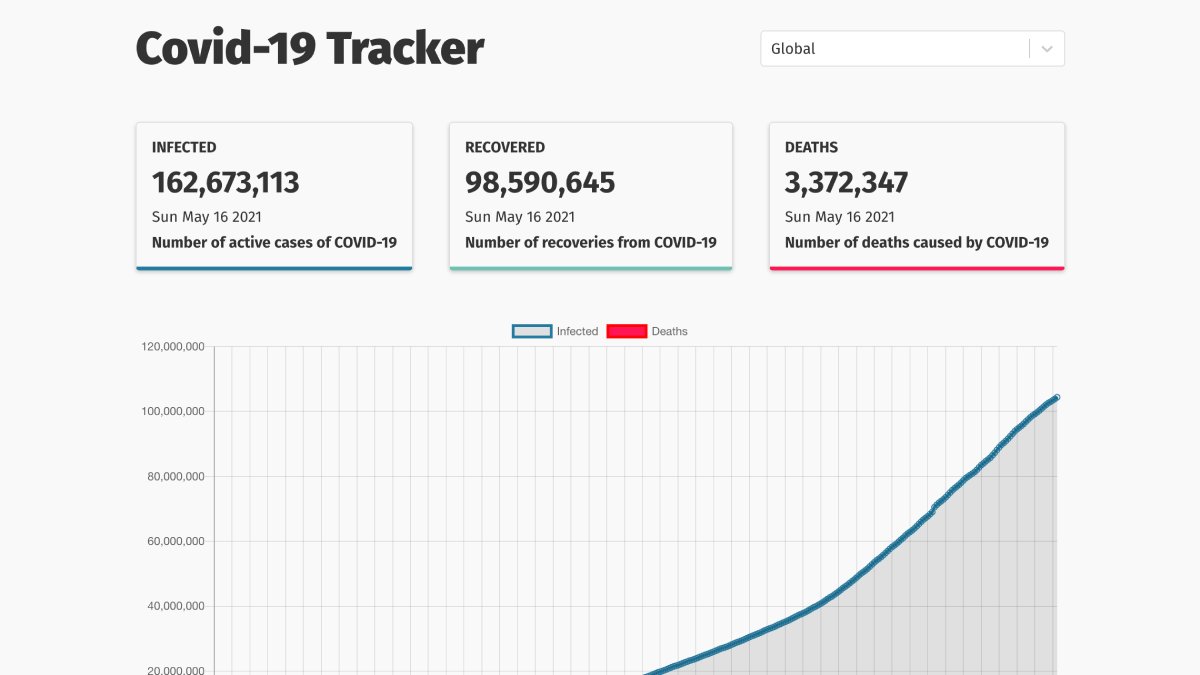The image size is (1200, 675).
Task: Click the red Deaths legend color box
Action: click(x=626, y=331)
